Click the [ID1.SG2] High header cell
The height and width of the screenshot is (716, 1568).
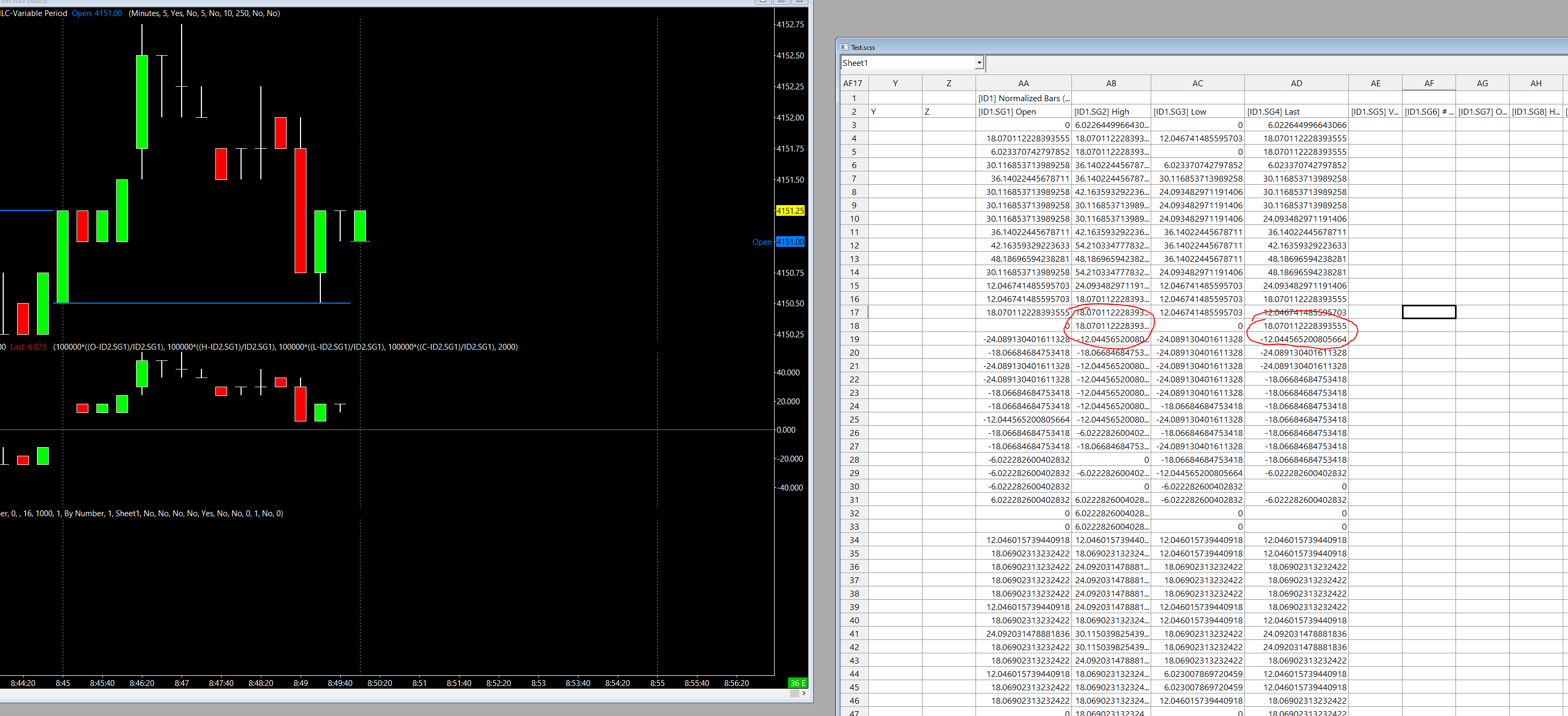1111,112
